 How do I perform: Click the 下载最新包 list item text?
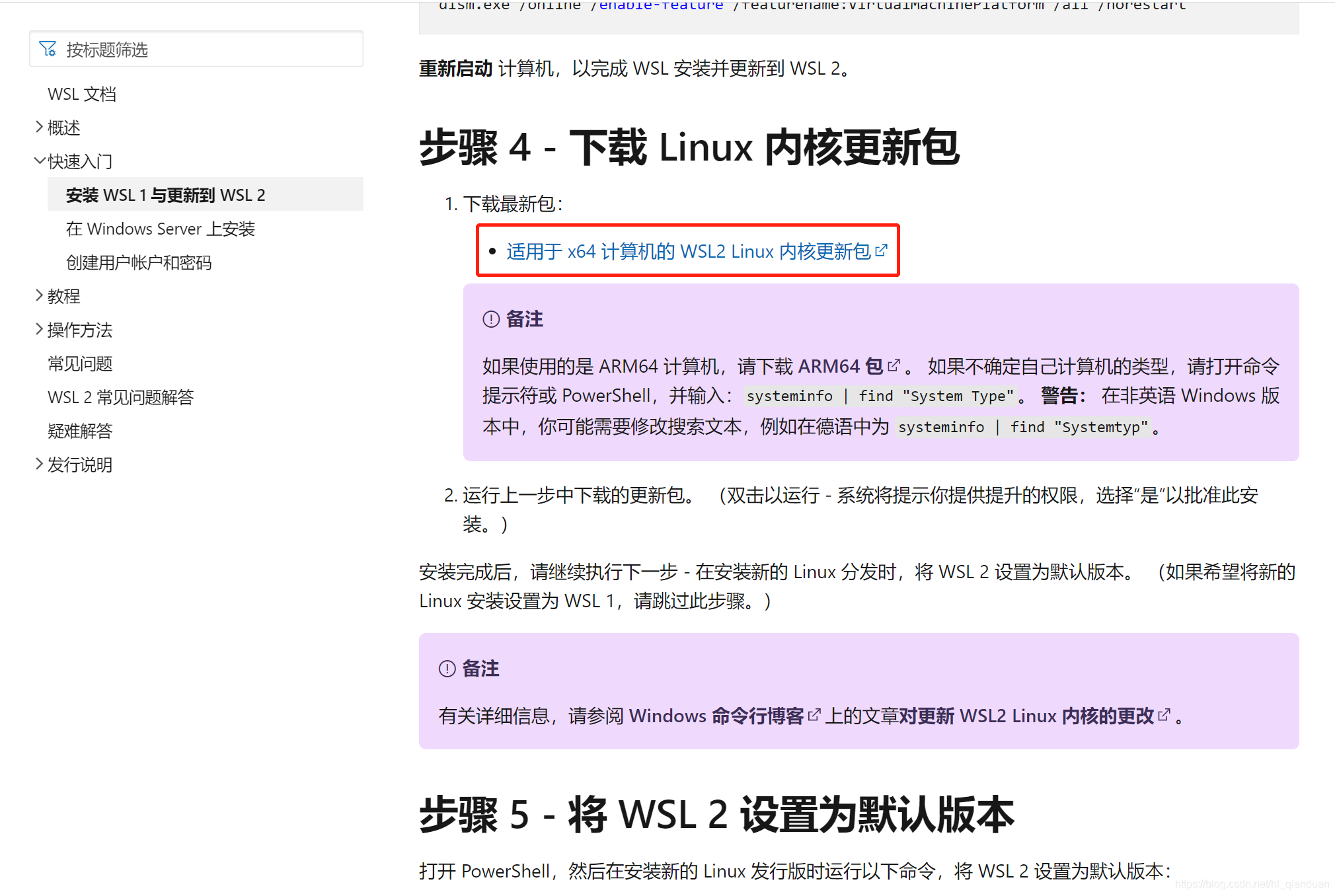[513, 204]
